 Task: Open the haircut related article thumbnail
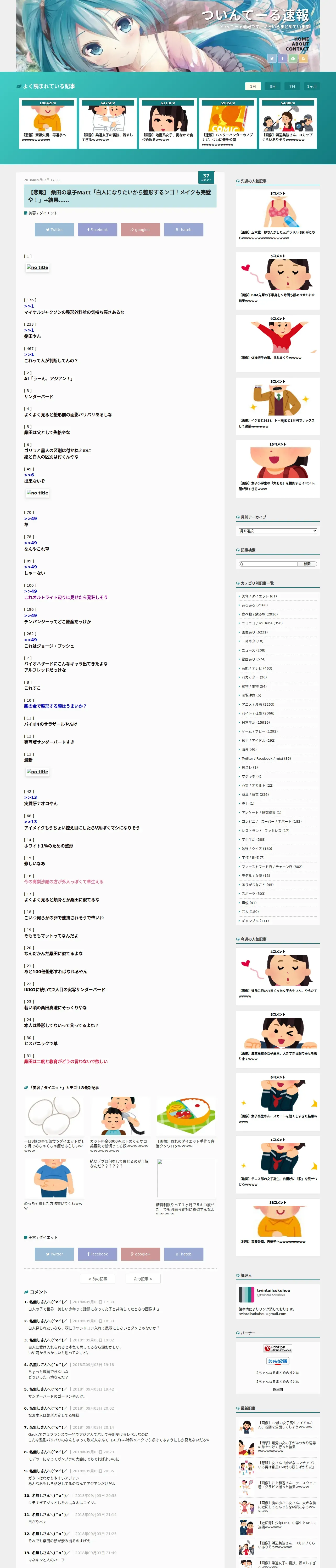tap(120, 1116)
